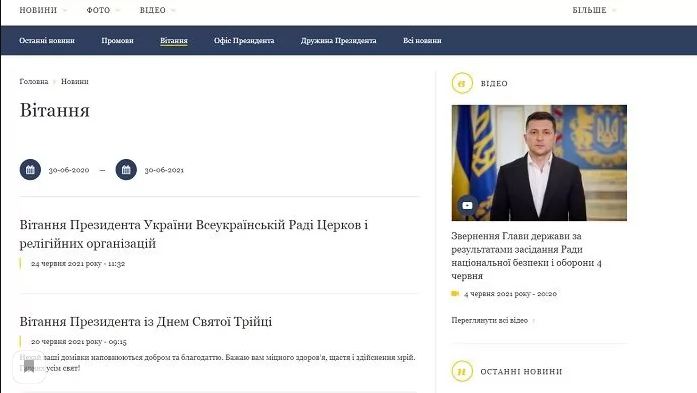Click the arrow next to Переглянути всі відео

[x=534, y=321]
